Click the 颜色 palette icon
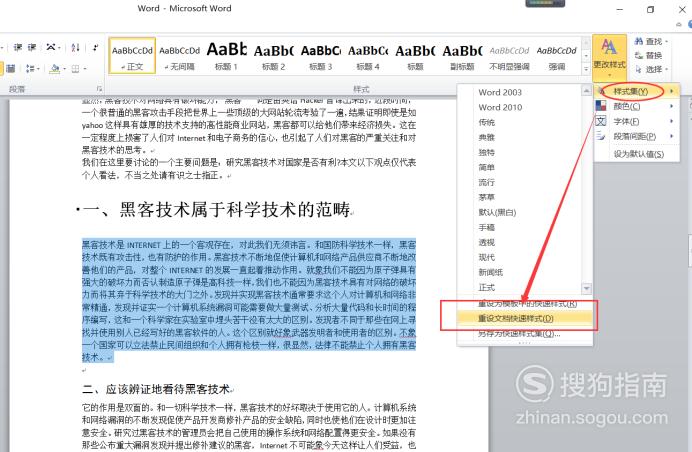Viewport: 692px width, 452px height. pyautogui.click(x=601, y=106)
